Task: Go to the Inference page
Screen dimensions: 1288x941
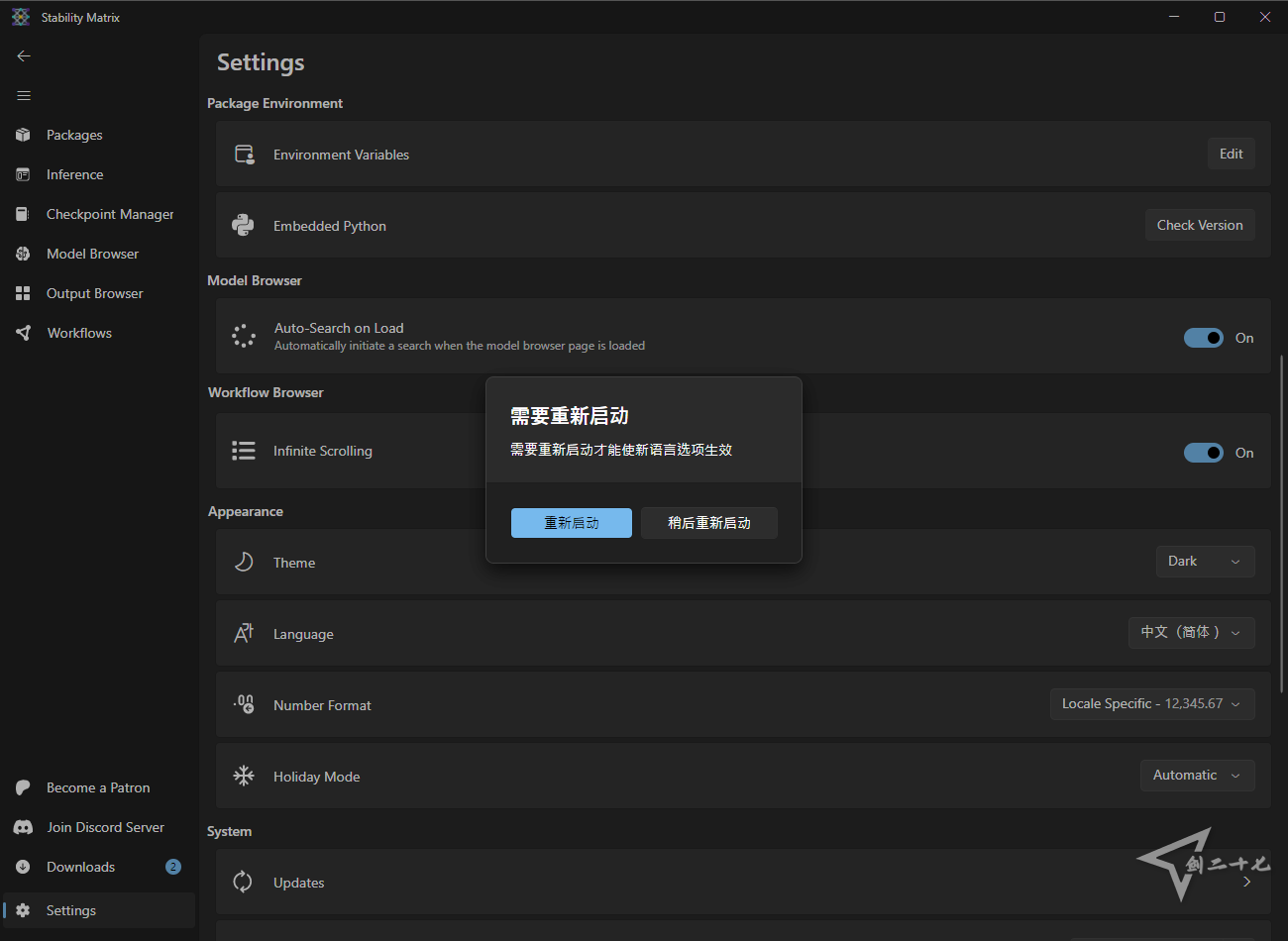Action: coord(97,174)
